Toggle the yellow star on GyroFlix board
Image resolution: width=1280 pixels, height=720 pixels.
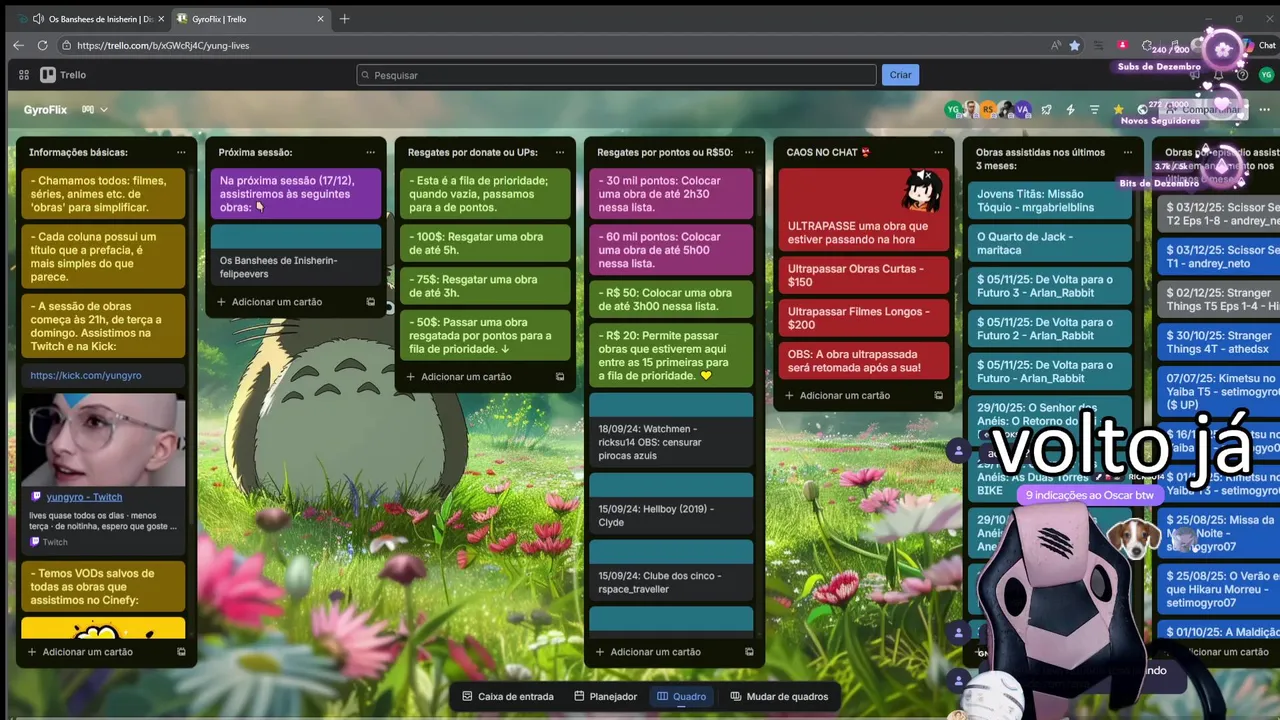tap(1118, 110)
